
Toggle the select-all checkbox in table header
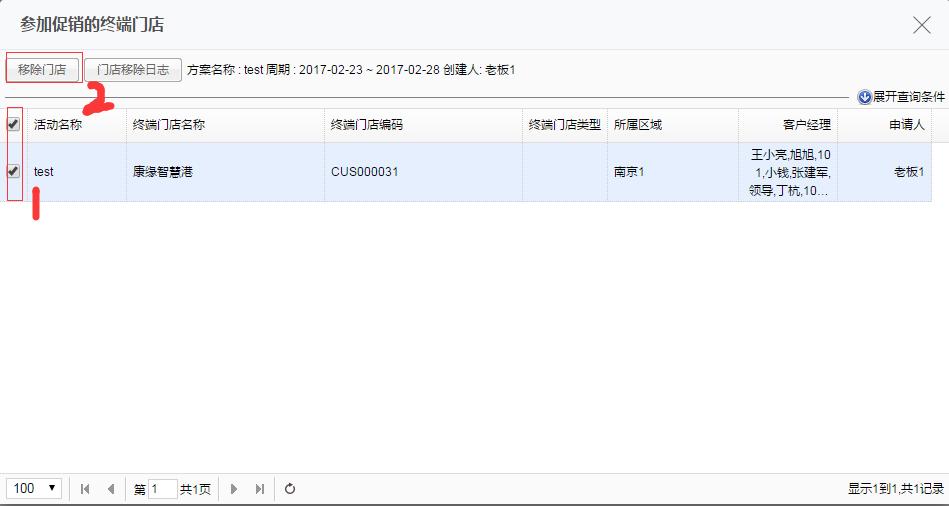[13, 125]
